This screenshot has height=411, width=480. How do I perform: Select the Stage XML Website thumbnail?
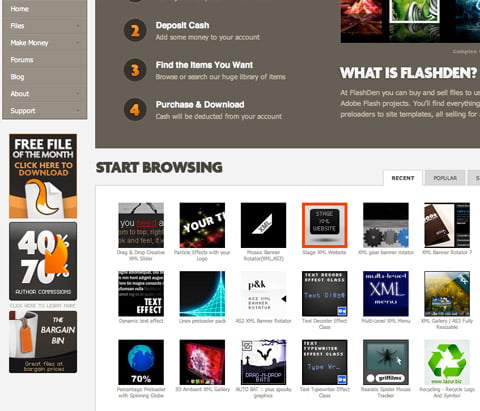coord(324,225)
